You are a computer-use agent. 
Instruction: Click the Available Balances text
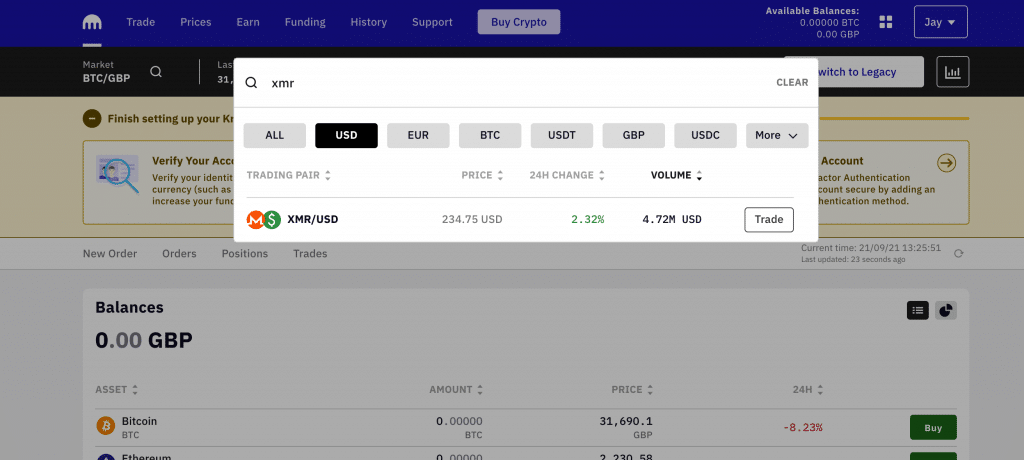(x=812, y=10)
